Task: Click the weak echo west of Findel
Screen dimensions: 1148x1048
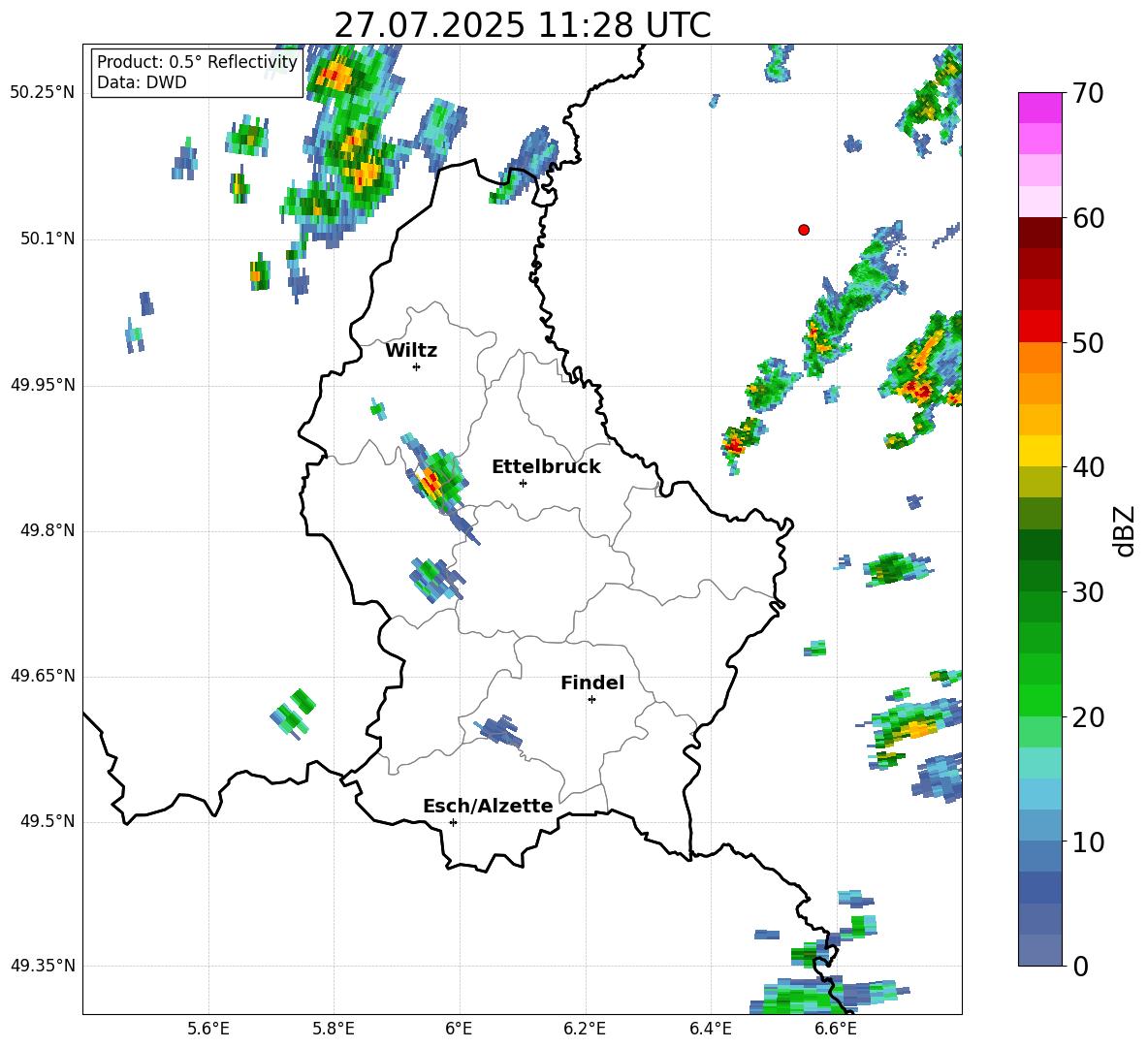Action: 500,731
